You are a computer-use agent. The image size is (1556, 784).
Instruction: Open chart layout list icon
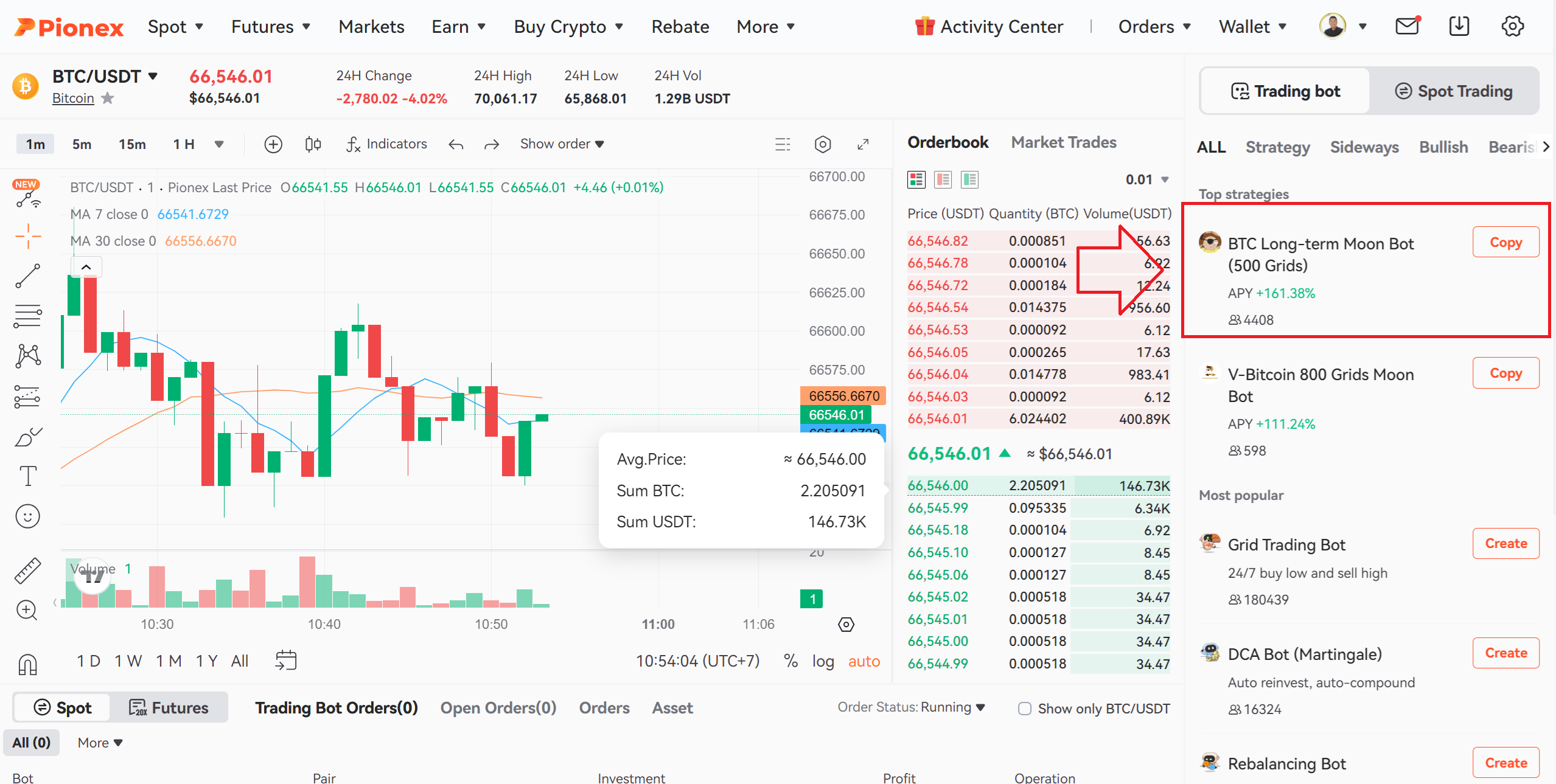(x=783, y=144)
